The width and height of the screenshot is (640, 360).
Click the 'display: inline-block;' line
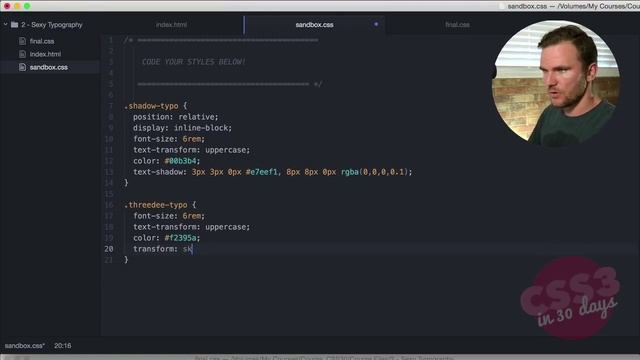(x=182, y=128)
